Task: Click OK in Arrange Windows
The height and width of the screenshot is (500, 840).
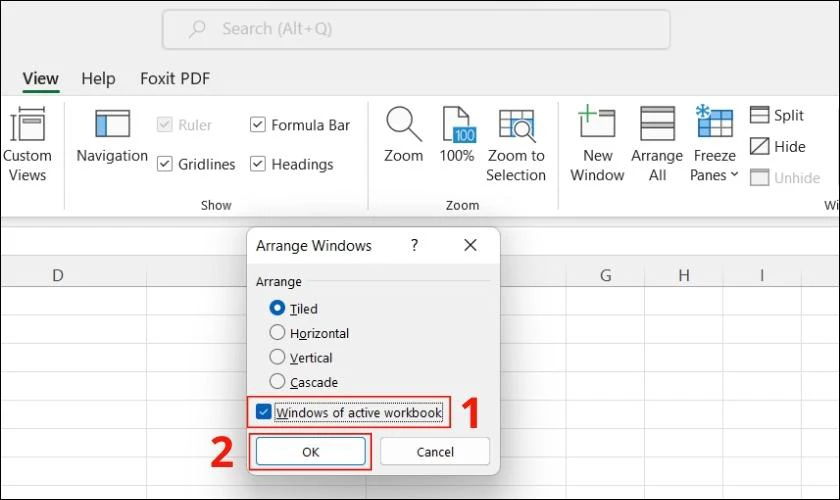Action: pyautogui.click(x=311, y=452)
